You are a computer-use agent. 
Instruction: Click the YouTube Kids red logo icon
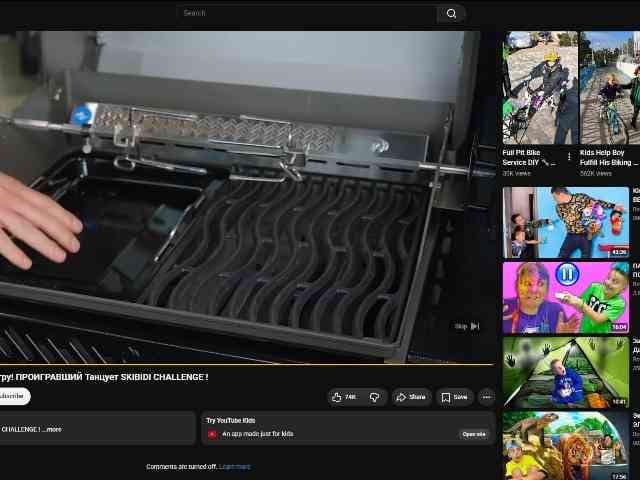[212, 434]
